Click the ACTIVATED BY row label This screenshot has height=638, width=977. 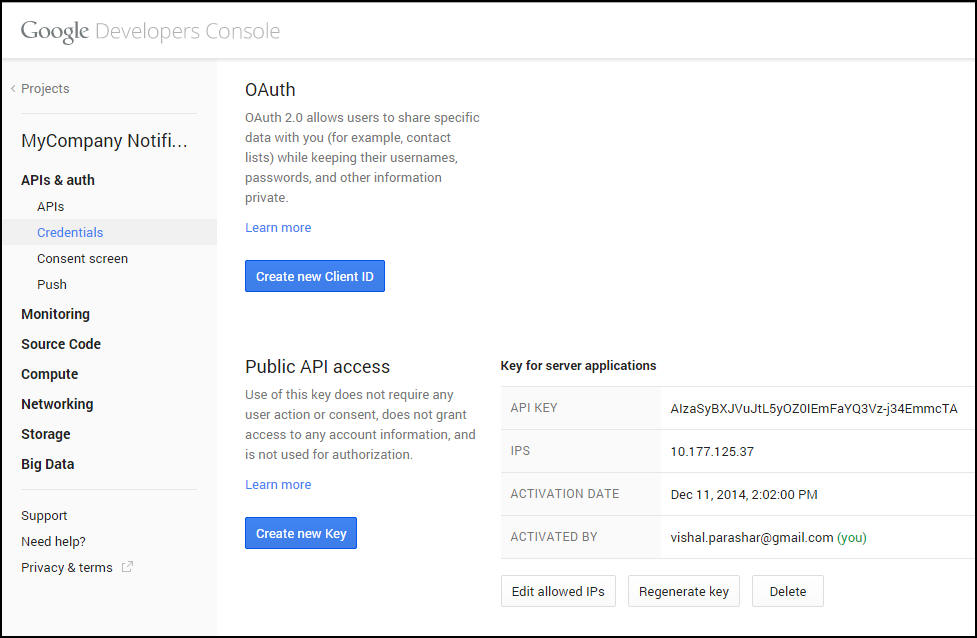[554, 537]
